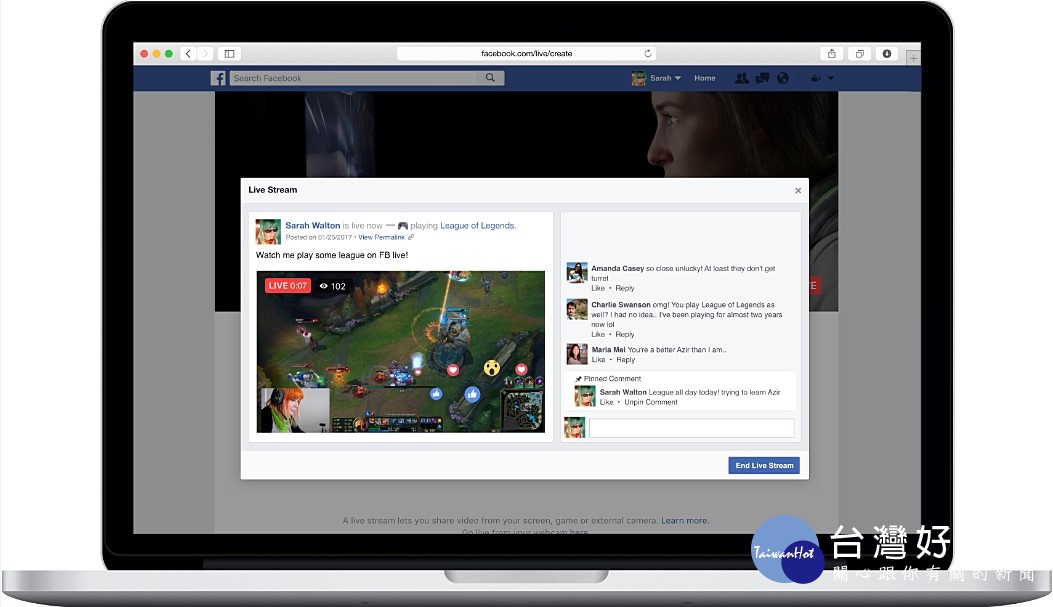This screenshot has height=607, width=1053.
Task: Click the End Live Stream button
Action: click(x=764, y=465)
